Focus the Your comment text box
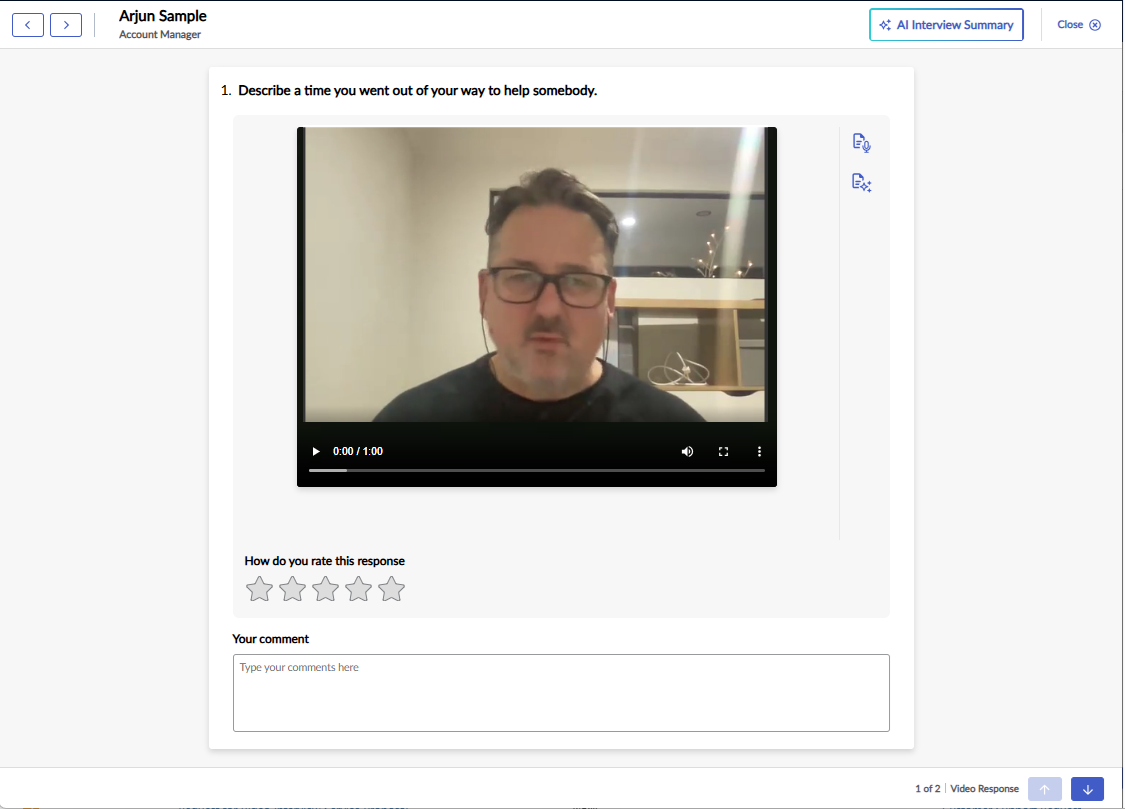 click(561, 693)
